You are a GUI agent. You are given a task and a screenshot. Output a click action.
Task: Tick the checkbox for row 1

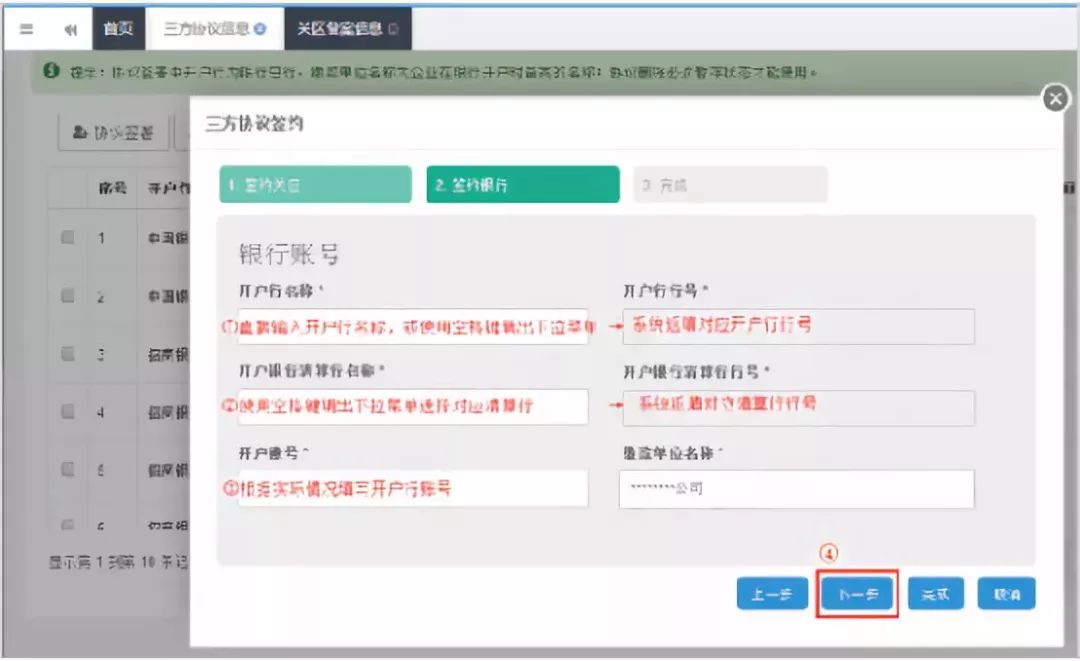(x=68, y=238)
